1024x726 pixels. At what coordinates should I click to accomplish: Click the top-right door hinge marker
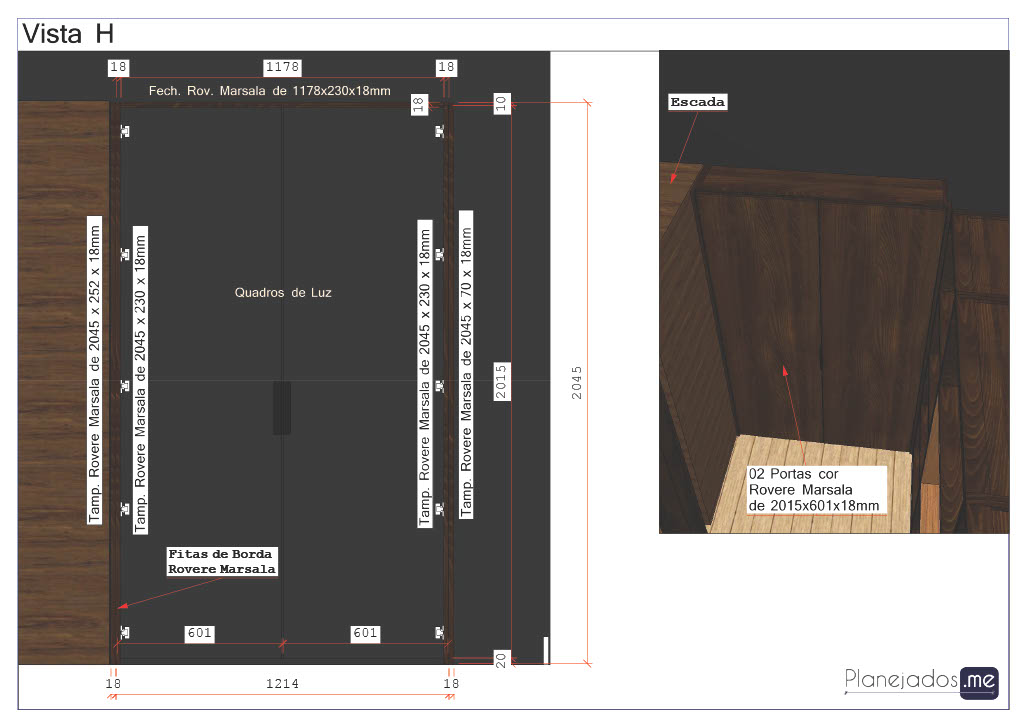(439, 132)
